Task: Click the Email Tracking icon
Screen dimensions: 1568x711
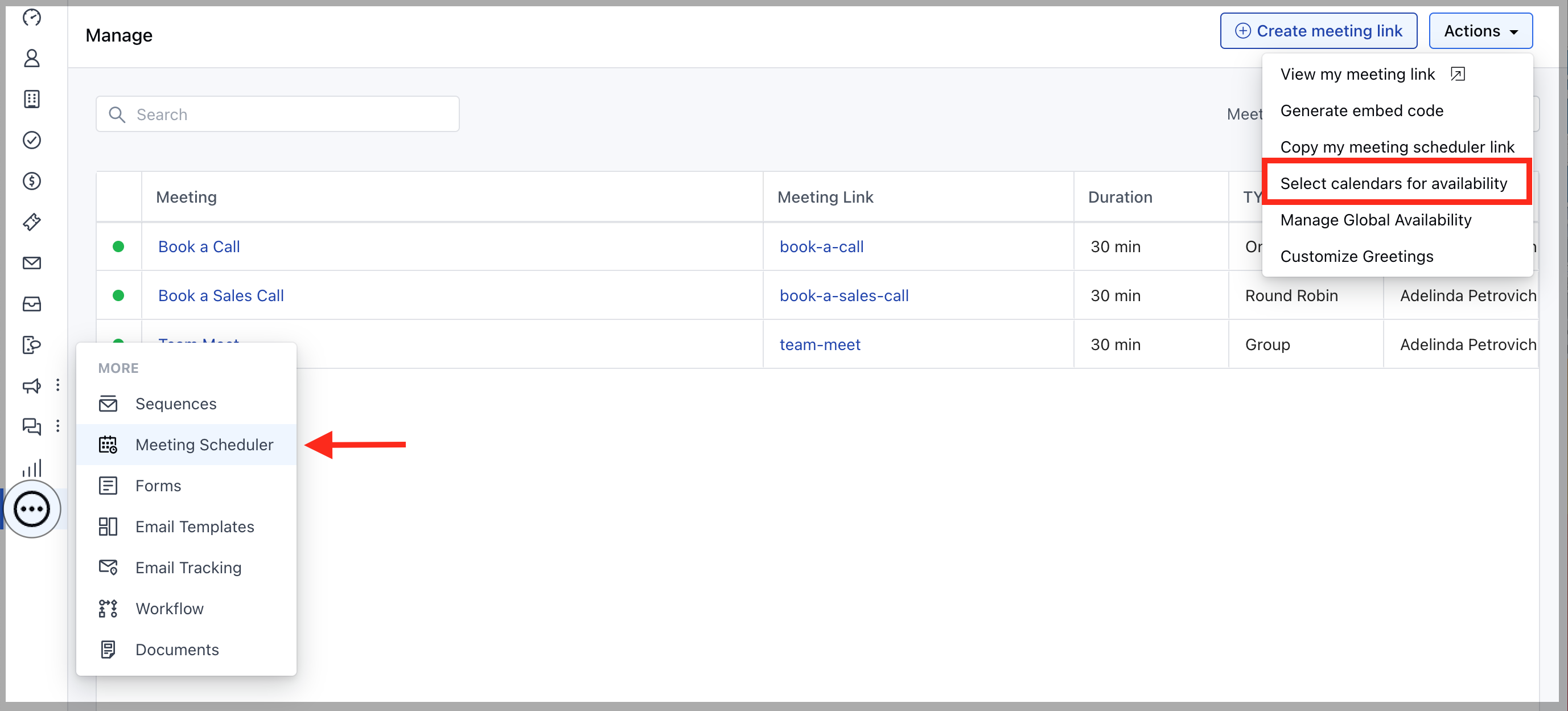Action: pos(108,567)
